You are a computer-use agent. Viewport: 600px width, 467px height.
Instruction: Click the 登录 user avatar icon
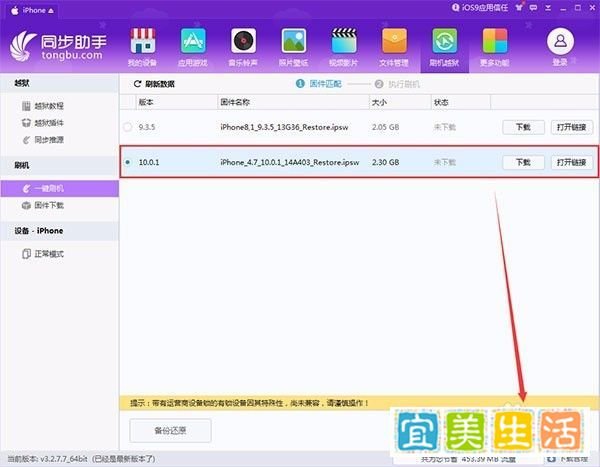coord(560,41)
